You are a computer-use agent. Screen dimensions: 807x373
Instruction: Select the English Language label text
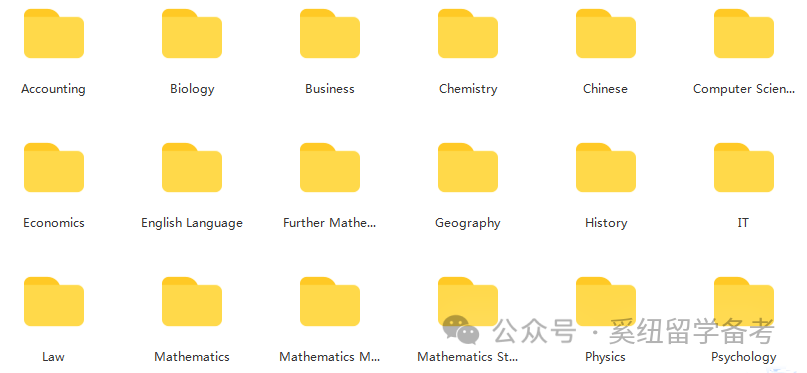tap(191, 223)
